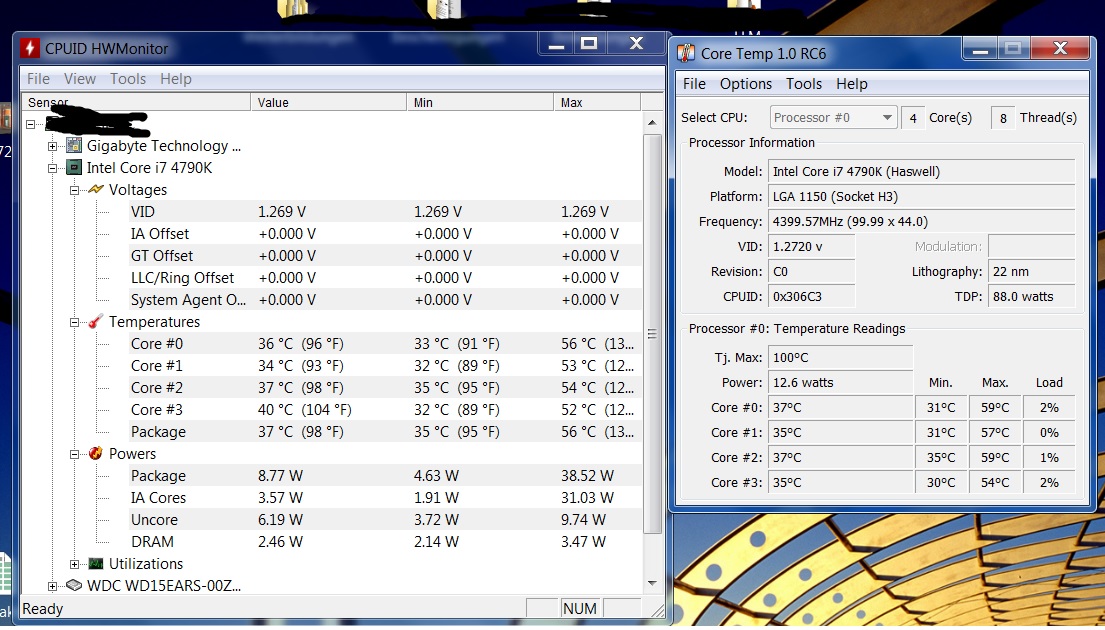Click the Lithography 22 nm field
The height and width of the screenshot is (630, 1105).
click(1032, 271)
